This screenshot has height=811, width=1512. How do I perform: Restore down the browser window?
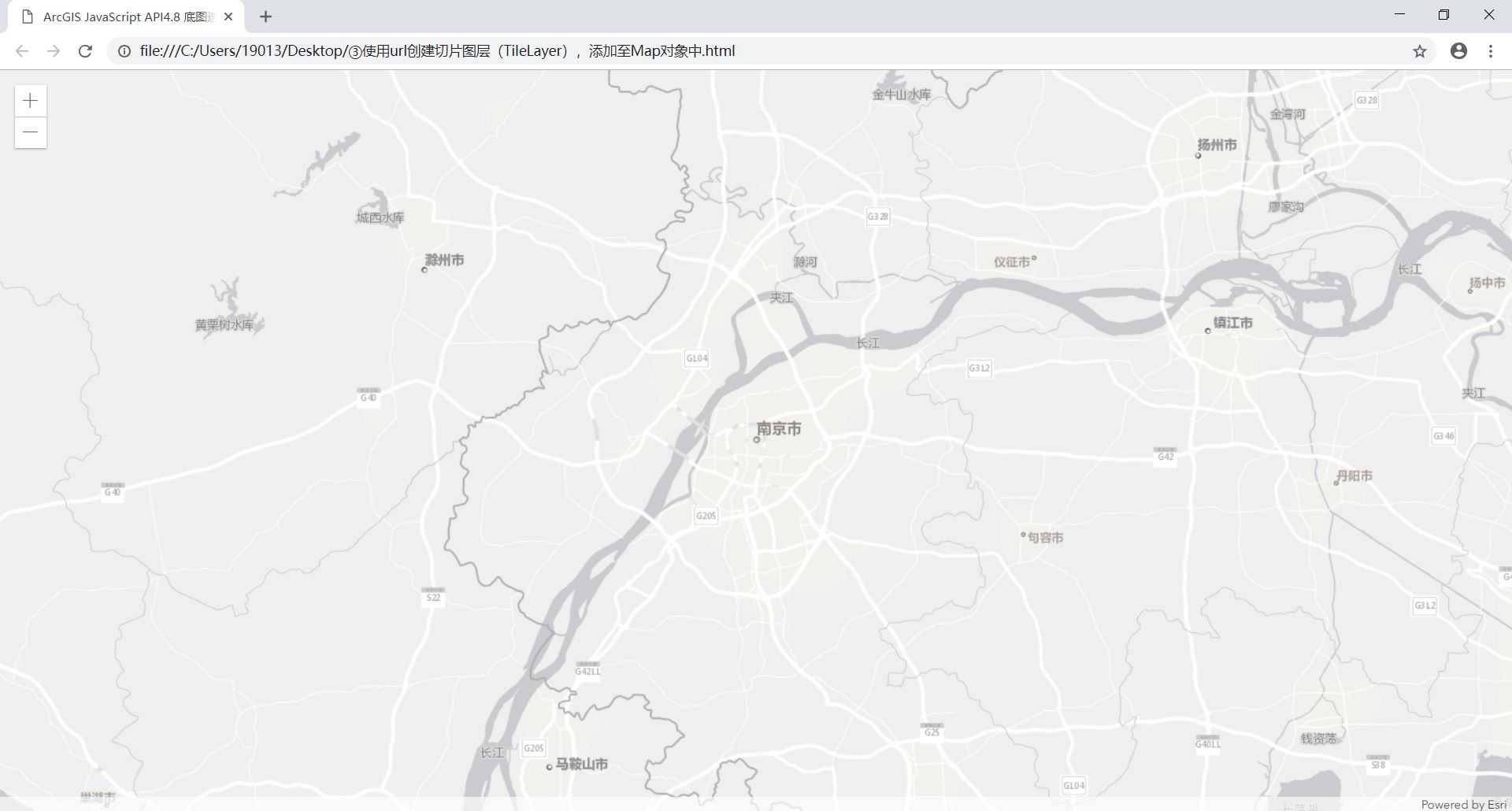pos(1443,15)
